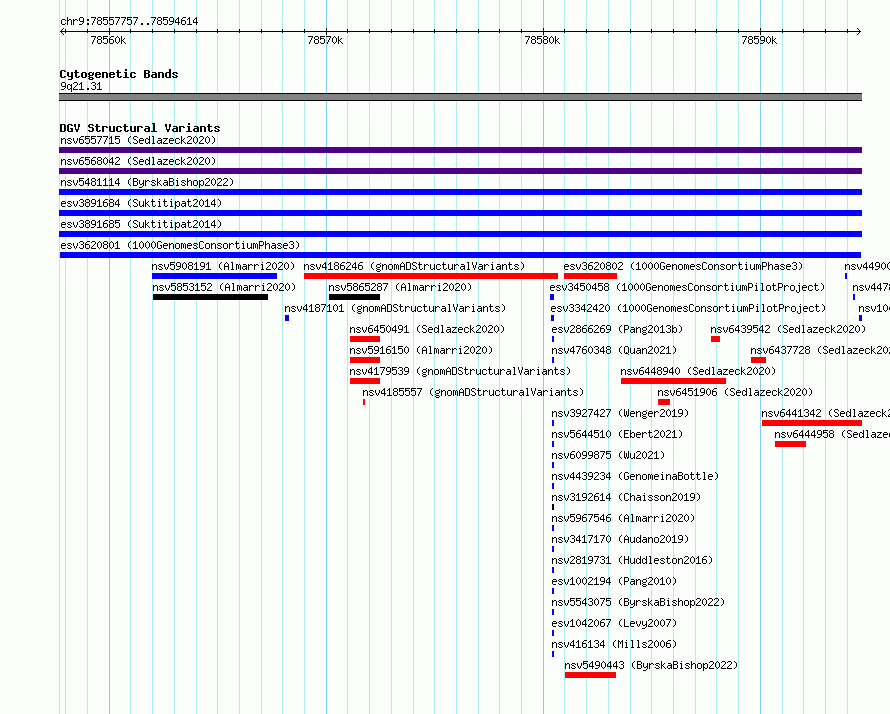Select nsv4439234 (GenomeinaBottle) label
890x714 pixels.
[x=635, y=476]
